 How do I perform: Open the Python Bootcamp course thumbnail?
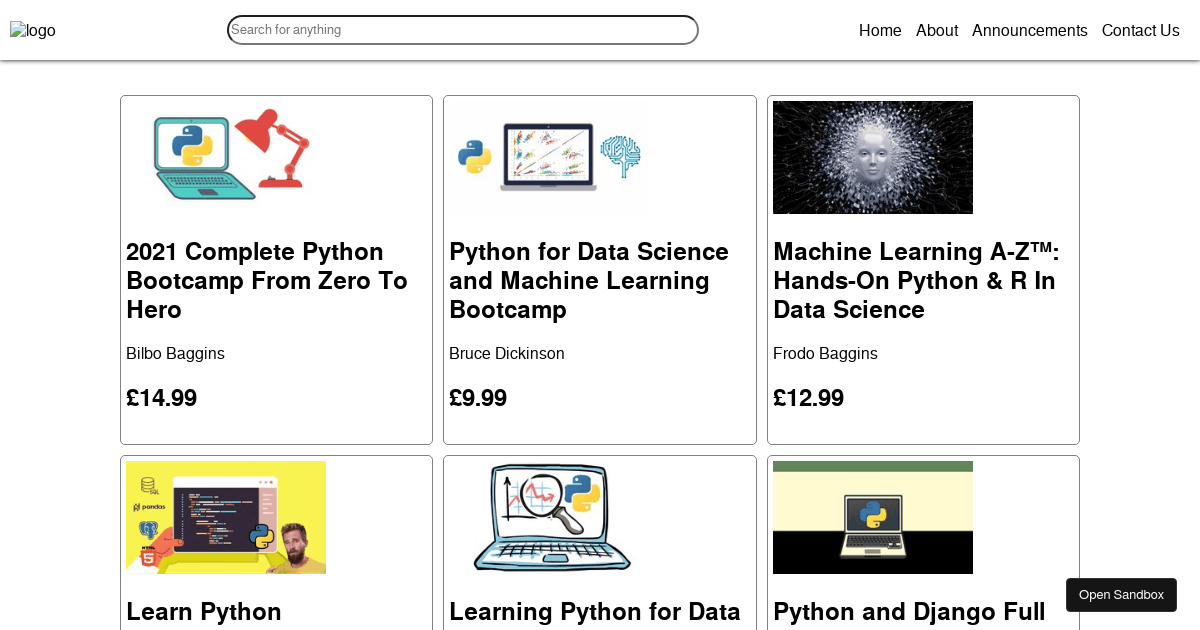[232, 156]
